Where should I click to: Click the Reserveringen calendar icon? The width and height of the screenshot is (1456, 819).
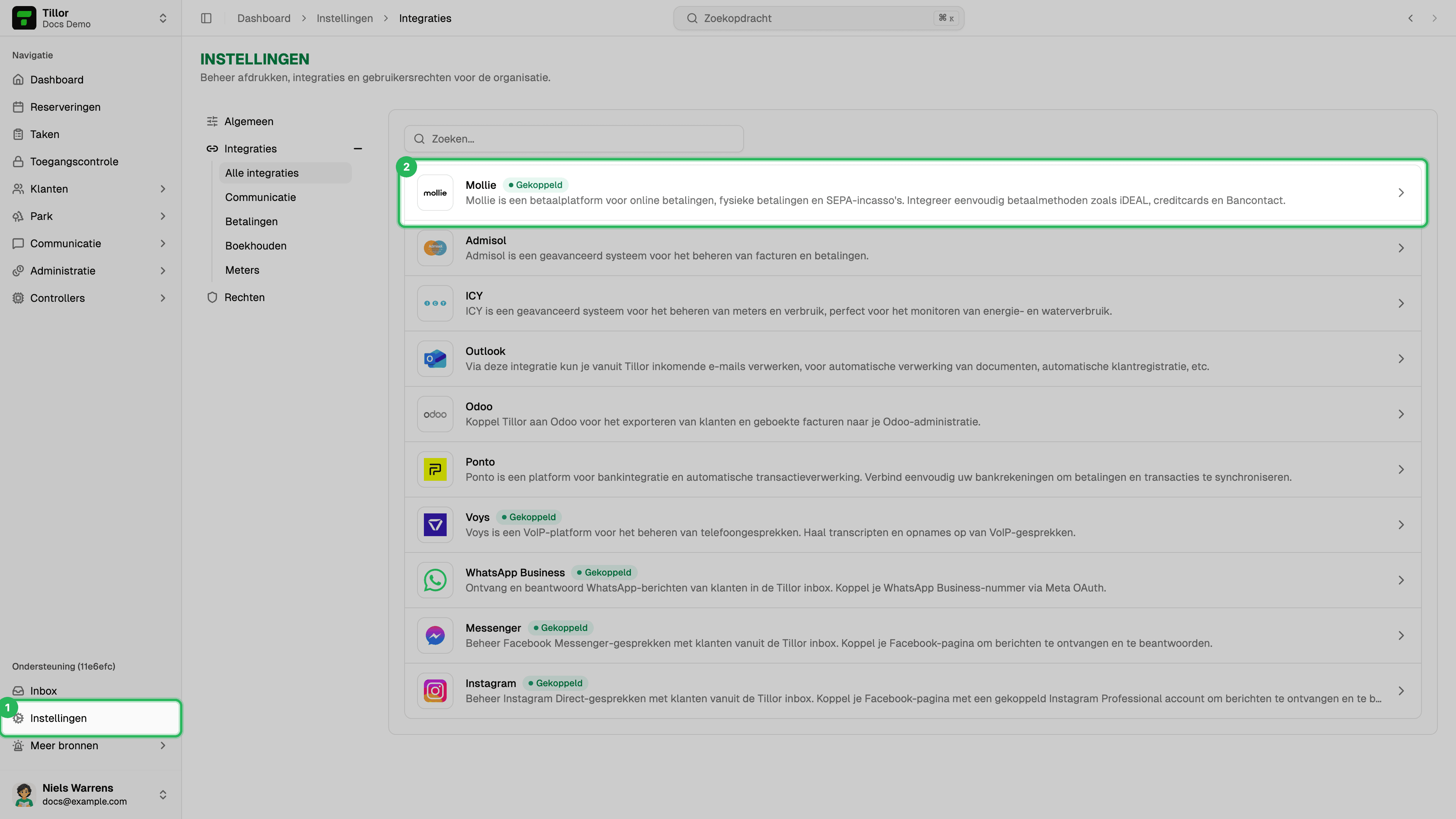[18, 107]
